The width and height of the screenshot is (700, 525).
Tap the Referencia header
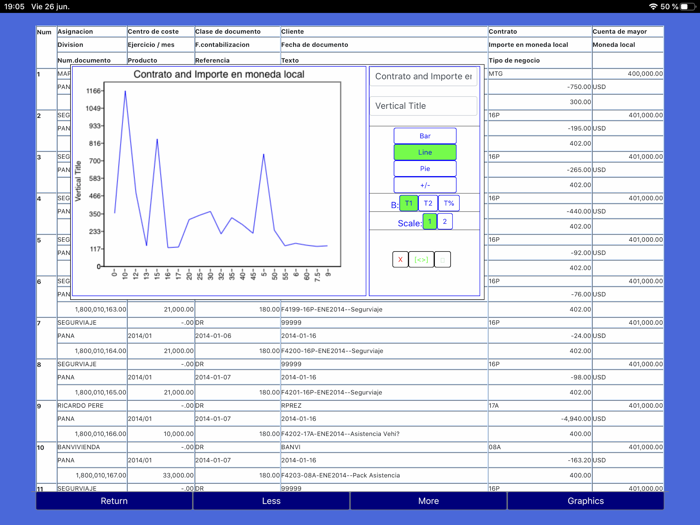238,60
